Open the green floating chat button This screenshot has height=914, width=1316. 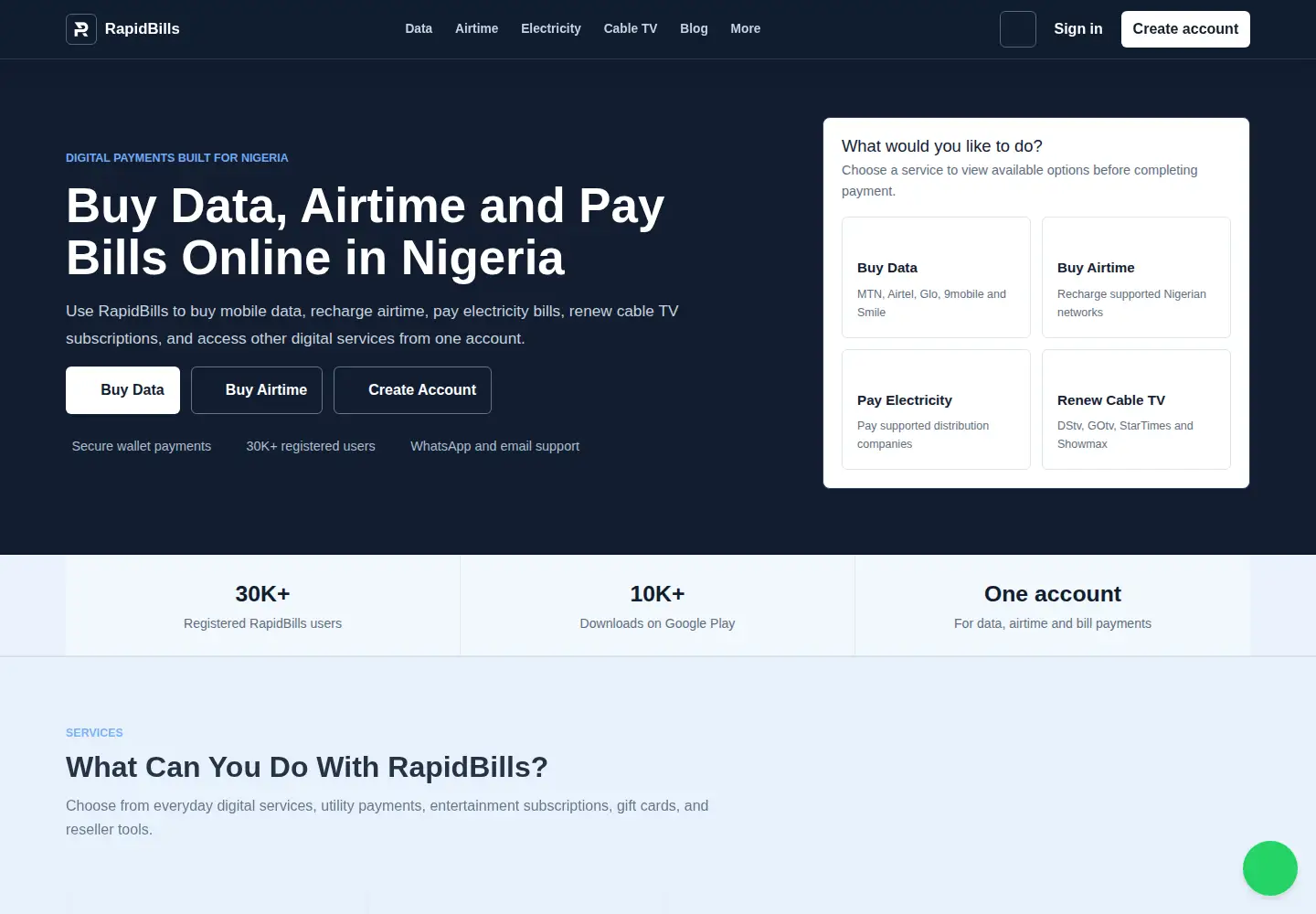1270,868
